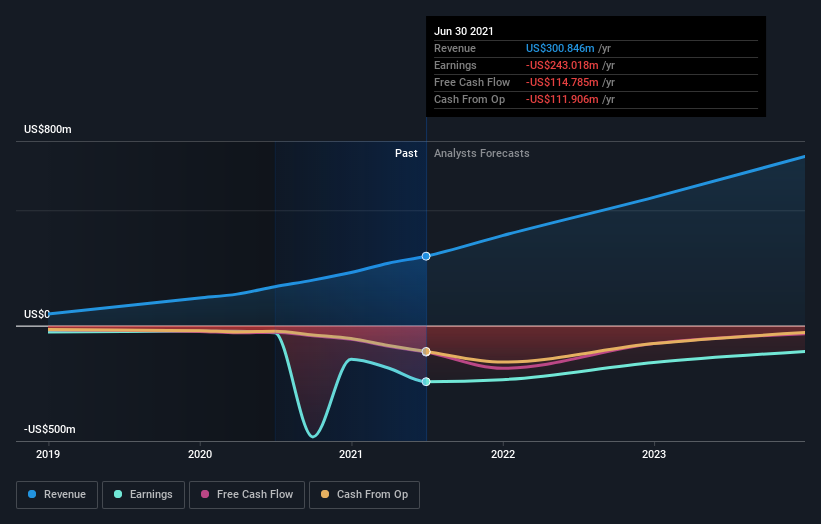Select the 2020 x-axis label
The width and height of the screenshot is (821, 524).
coord(200,454)
